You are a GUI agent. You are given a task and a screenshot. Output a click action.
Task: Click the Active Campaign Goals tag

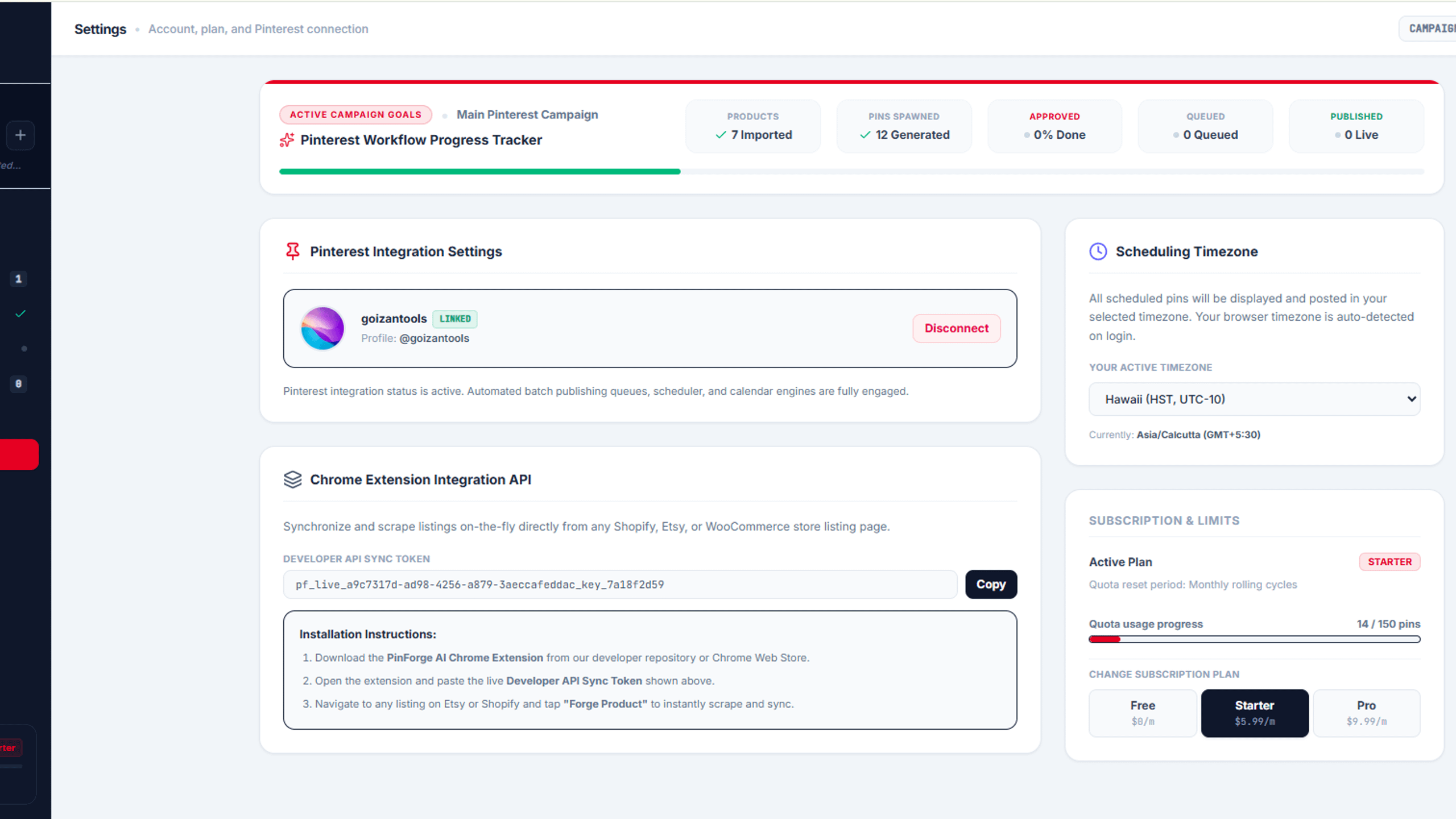coord(355,114)
